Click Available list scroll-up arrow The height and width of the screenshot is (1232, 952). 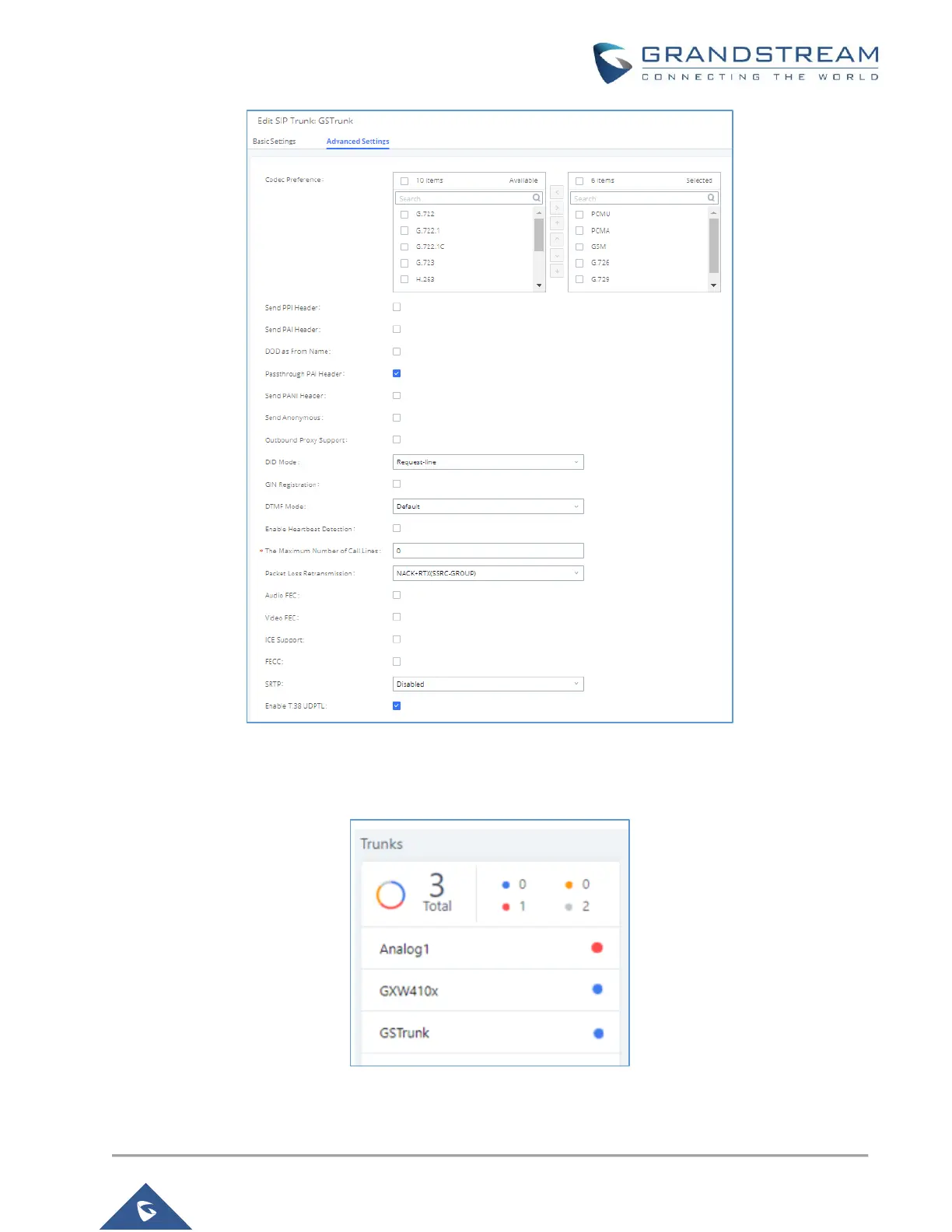tap(539, 212)
